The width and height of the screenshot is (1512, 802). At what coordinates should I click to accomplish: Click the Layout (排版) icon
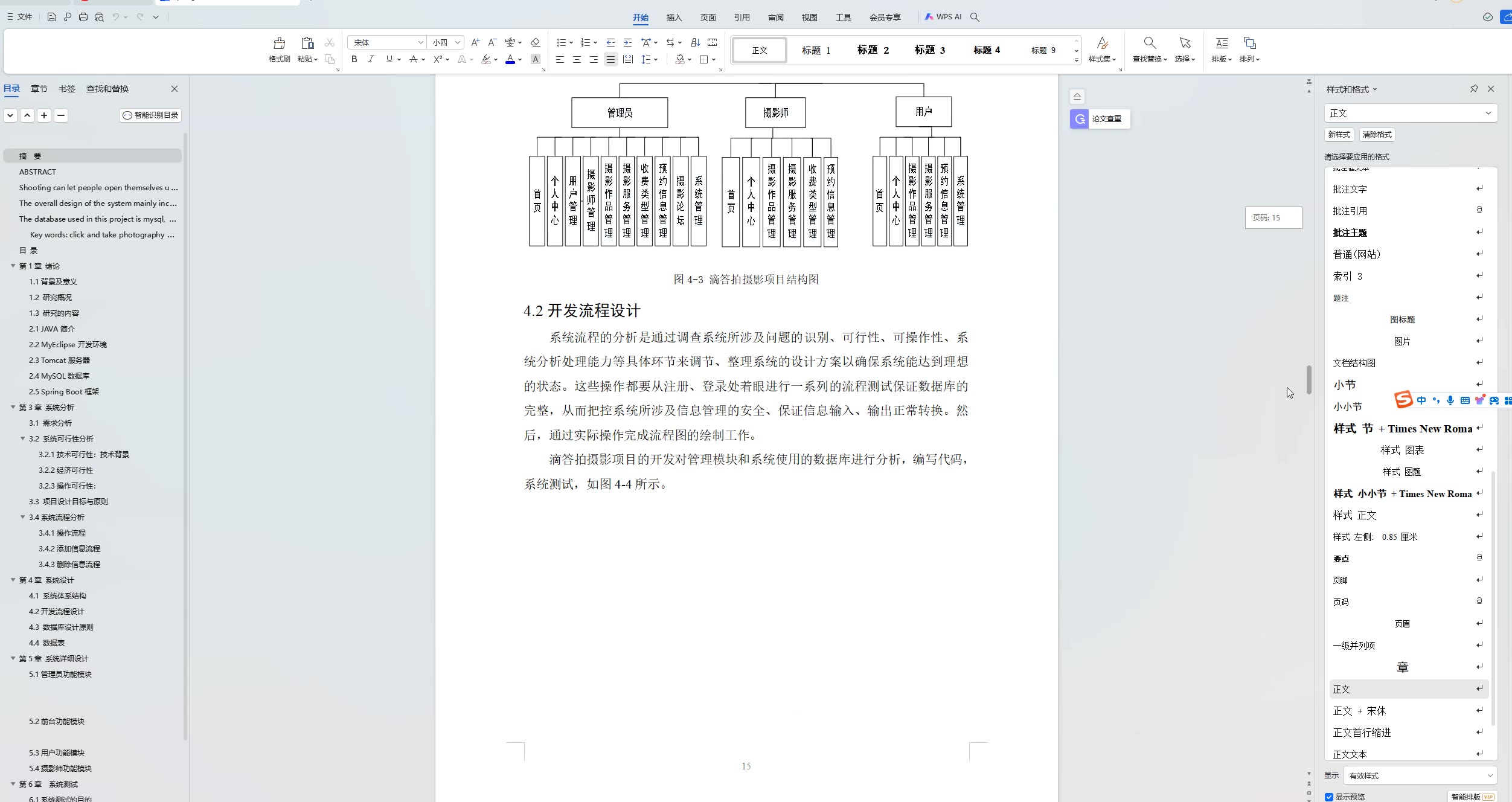point(1222,43)
